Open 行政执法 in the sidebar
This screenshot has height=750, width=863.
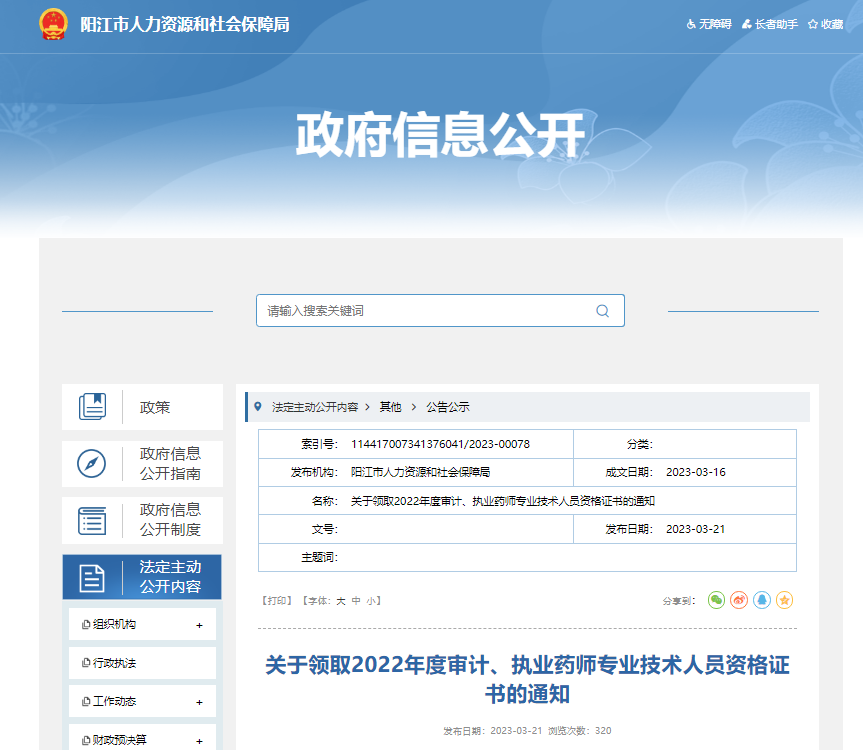(x=115, y=663)
